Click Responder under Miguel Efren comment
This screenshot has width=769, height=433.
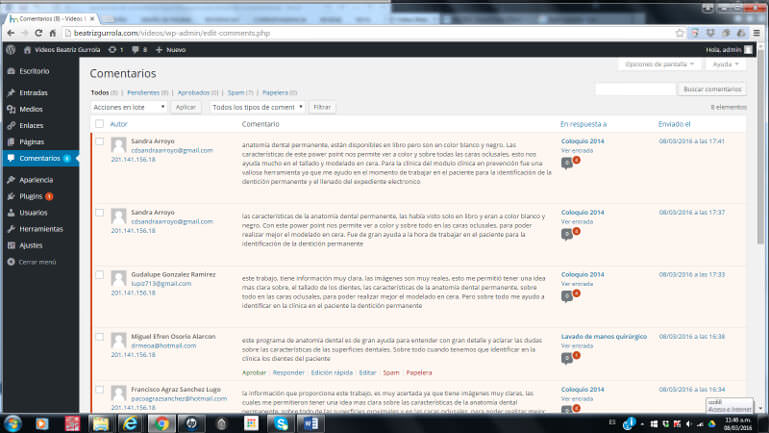click(x=288, y=373)
